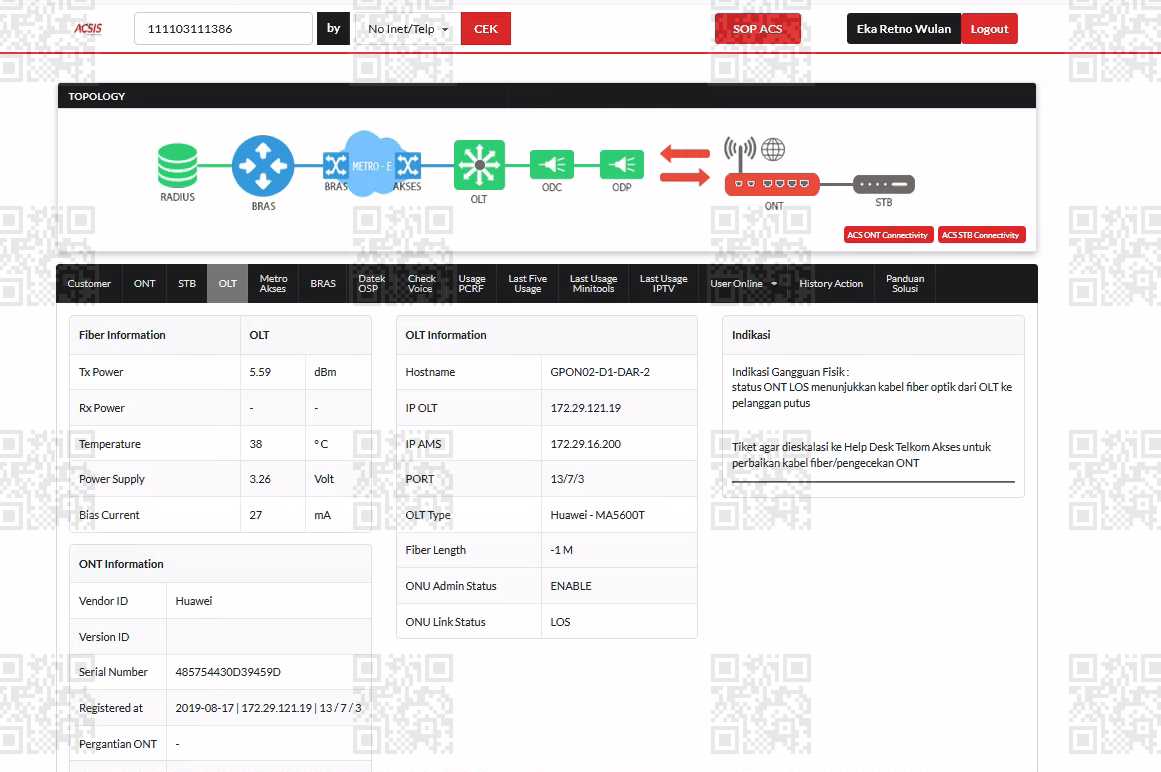The height and width of the screenshot is (772, 1161).
Task: Click the Tx Power value 5.59
Action: pyautogui.click(x=260, y=372)
